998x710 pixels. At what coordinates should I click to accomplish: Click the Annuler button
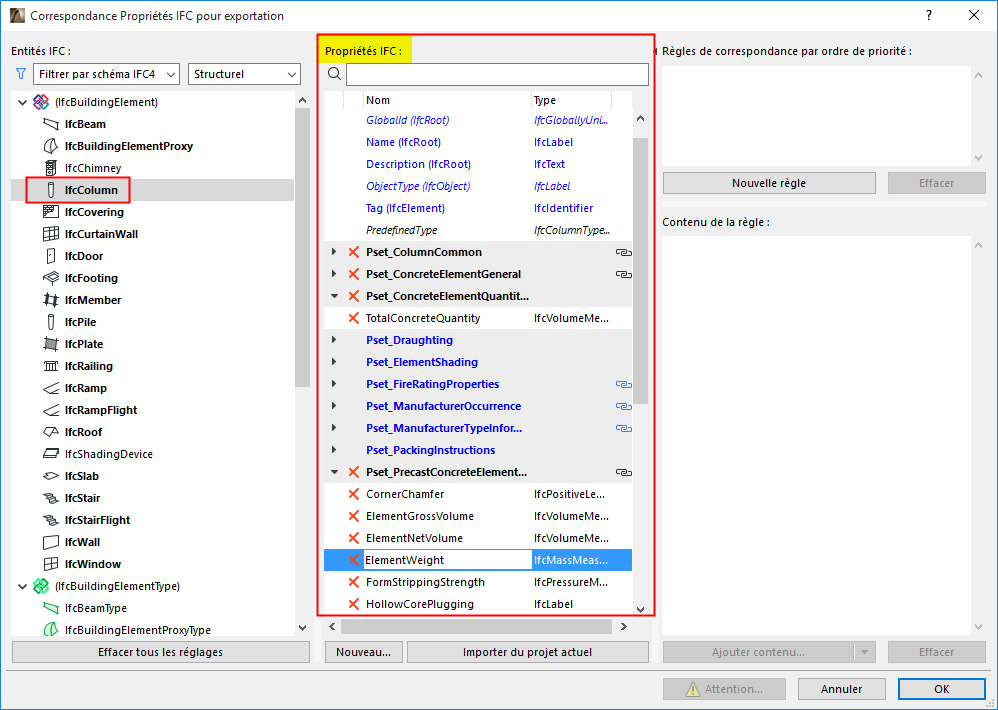coord(841,689)
